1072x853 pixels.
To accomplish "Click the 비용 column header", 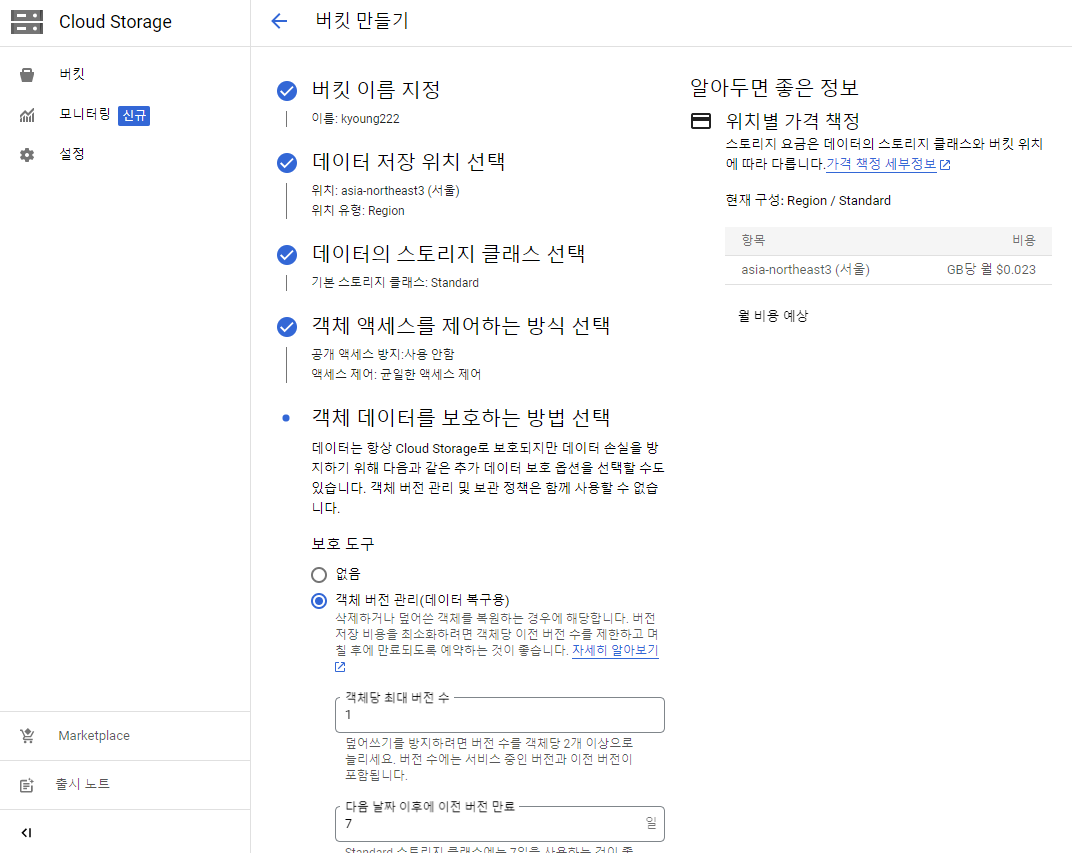I will coord(1023,240).
